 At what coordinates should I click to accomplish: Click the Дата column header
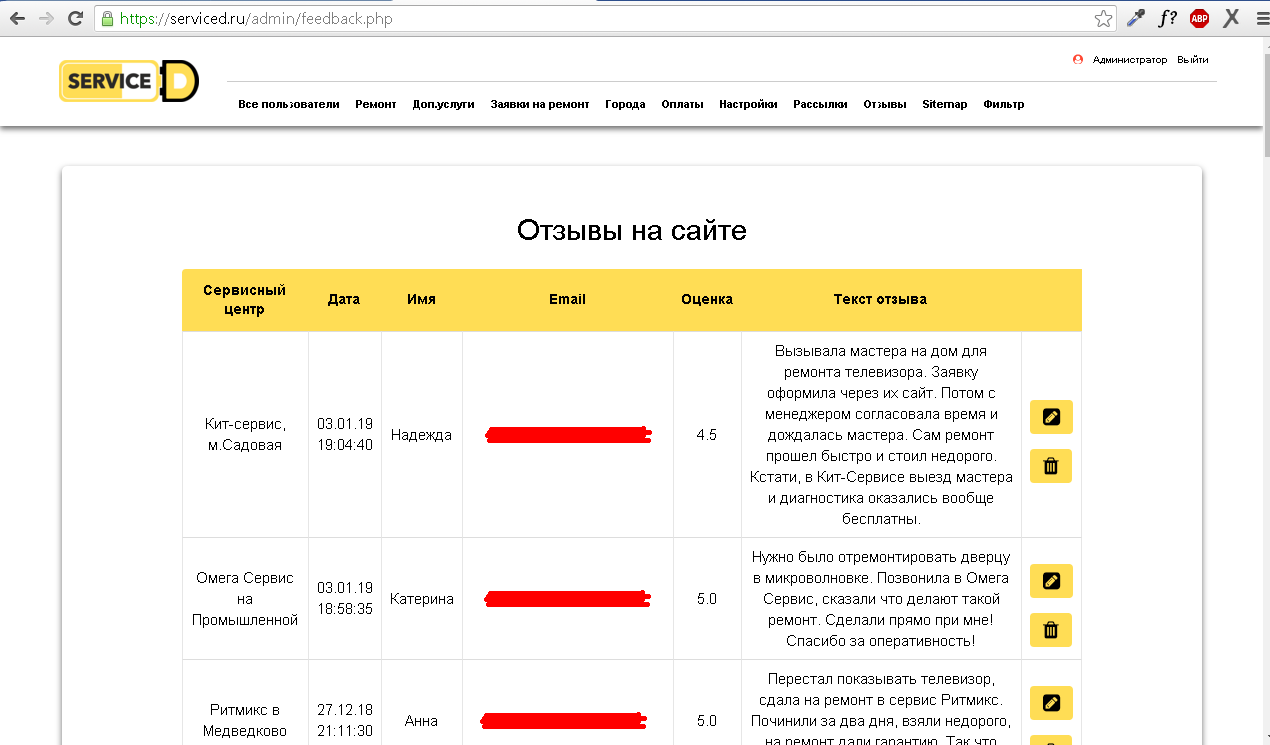click(344, 299)
